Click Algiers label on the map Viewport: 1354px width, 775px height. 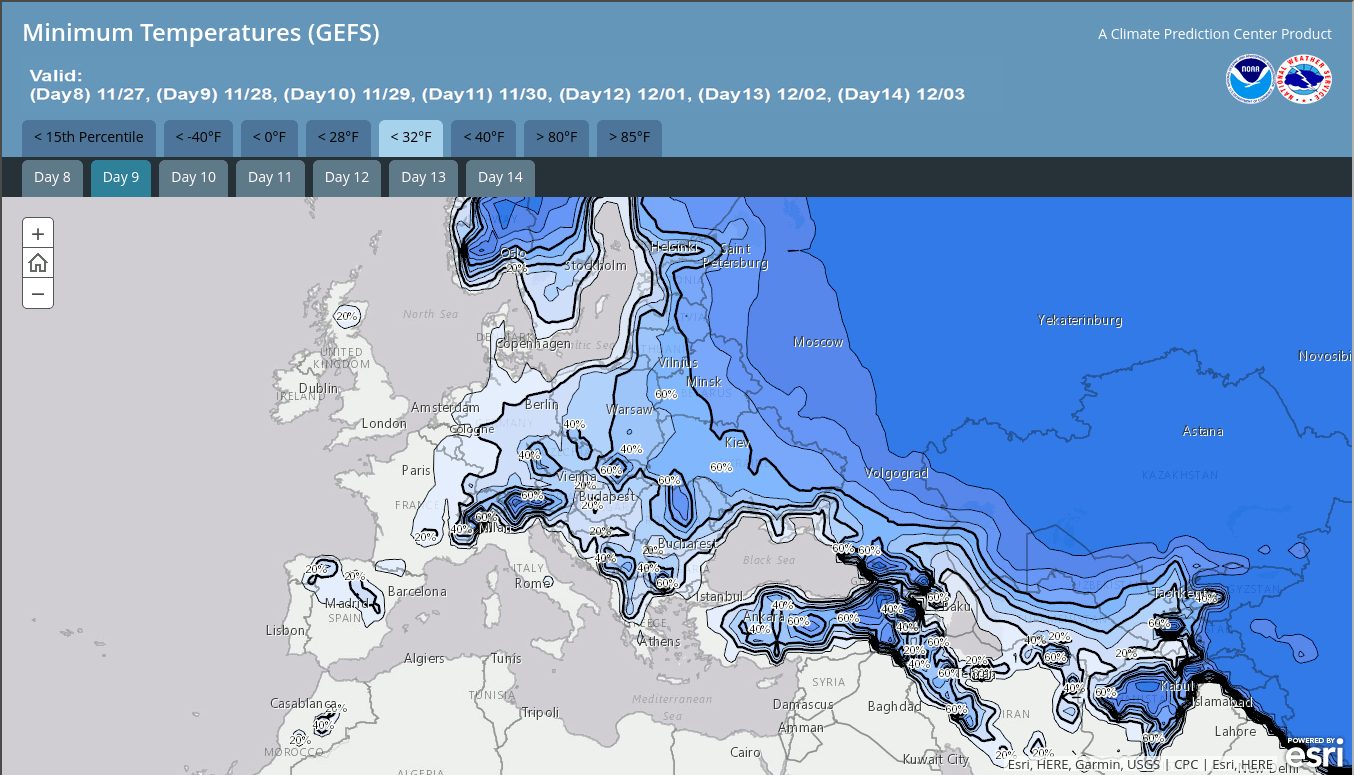point(424,659)
